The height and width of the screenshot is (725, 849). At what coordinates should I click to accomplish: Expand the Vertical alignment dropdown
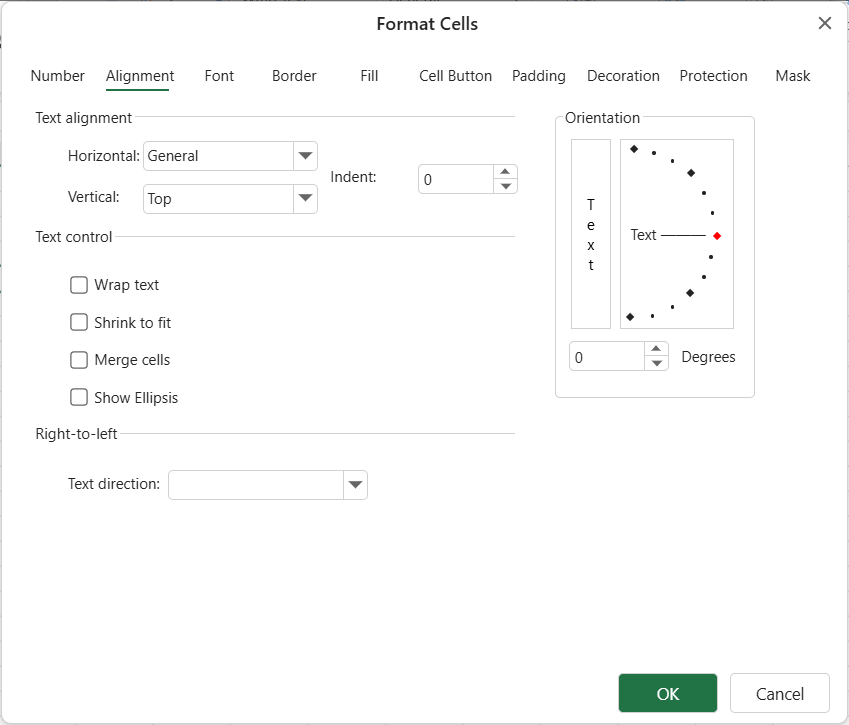coord(305,199)
